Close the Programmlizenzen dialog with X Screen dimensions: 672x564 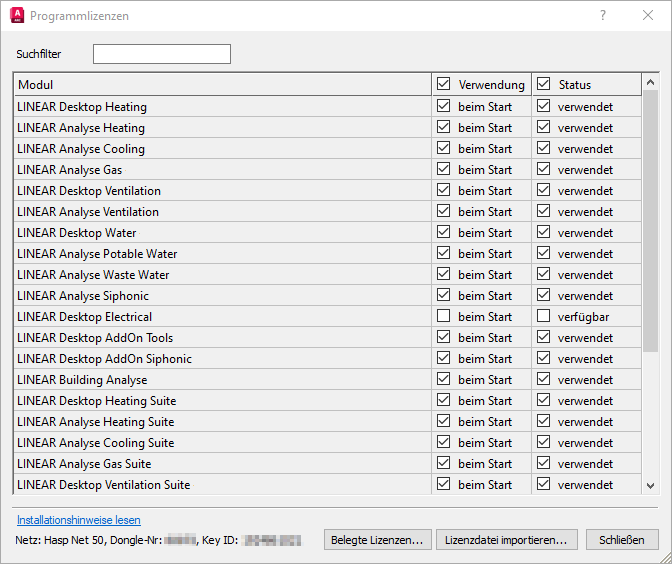click(x=648, y=15)
